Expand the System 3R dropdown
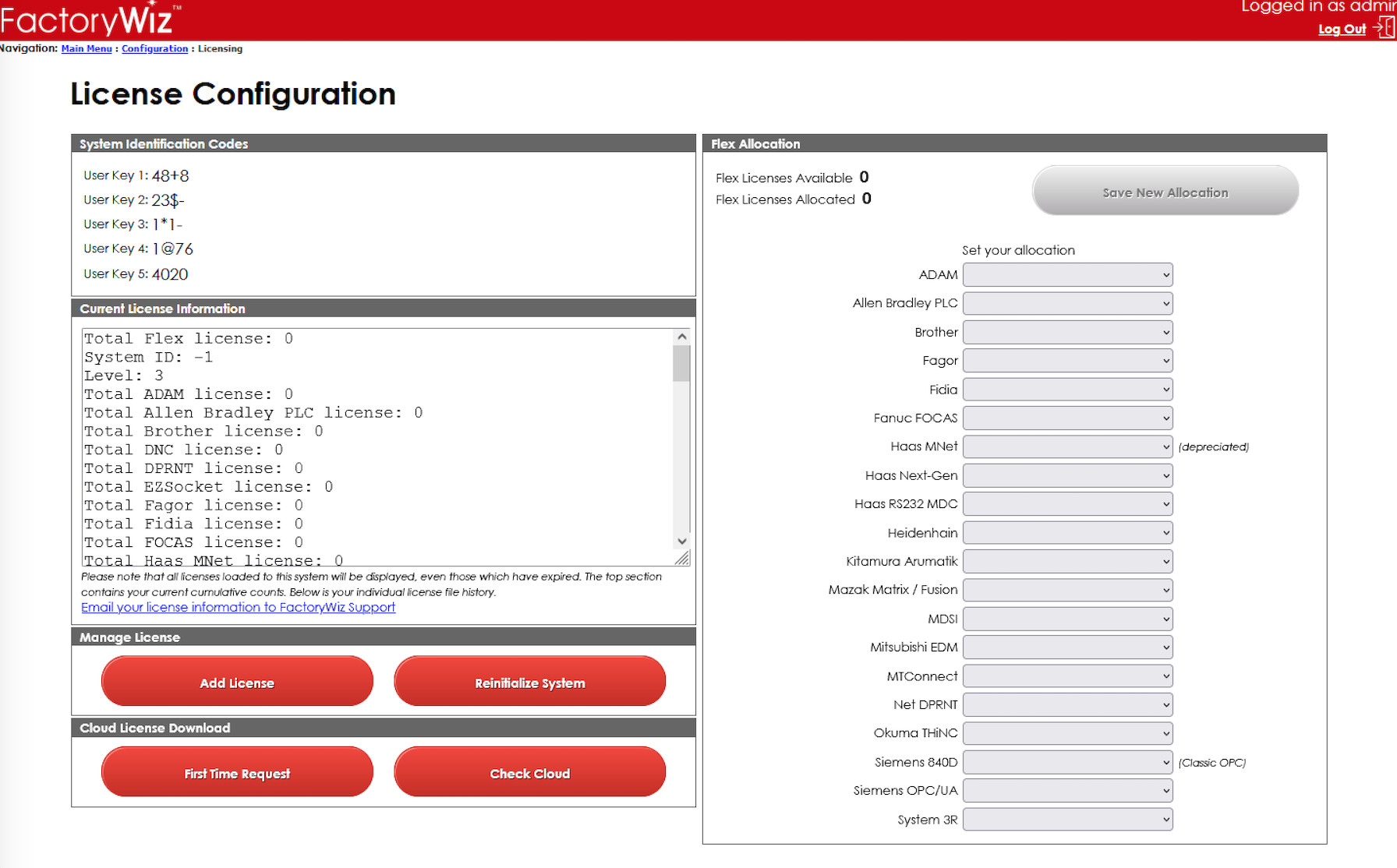 click(x=1067, y=820)
